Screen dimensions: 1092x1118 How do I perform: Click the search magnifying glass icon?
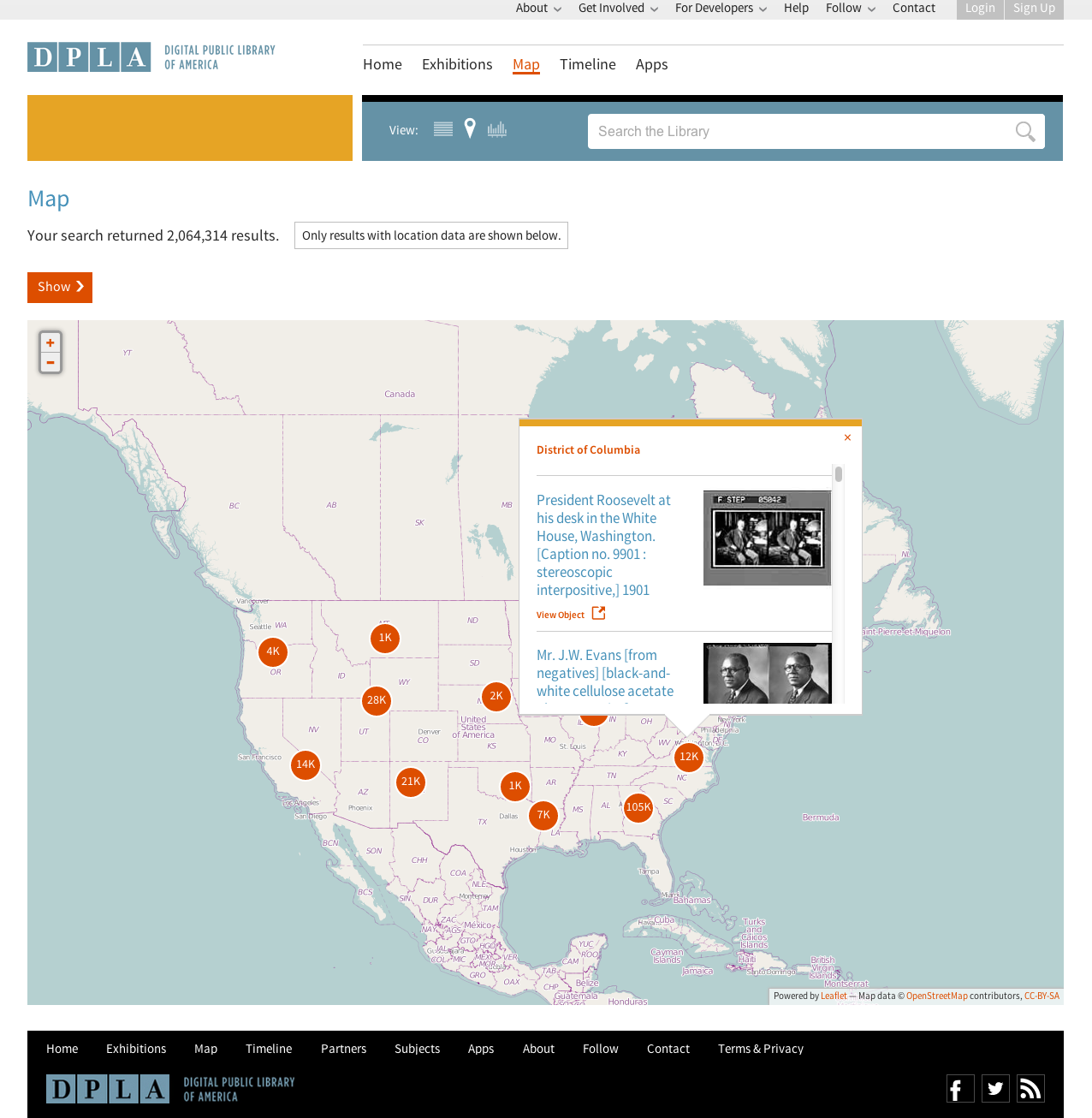click(1024, 132)
